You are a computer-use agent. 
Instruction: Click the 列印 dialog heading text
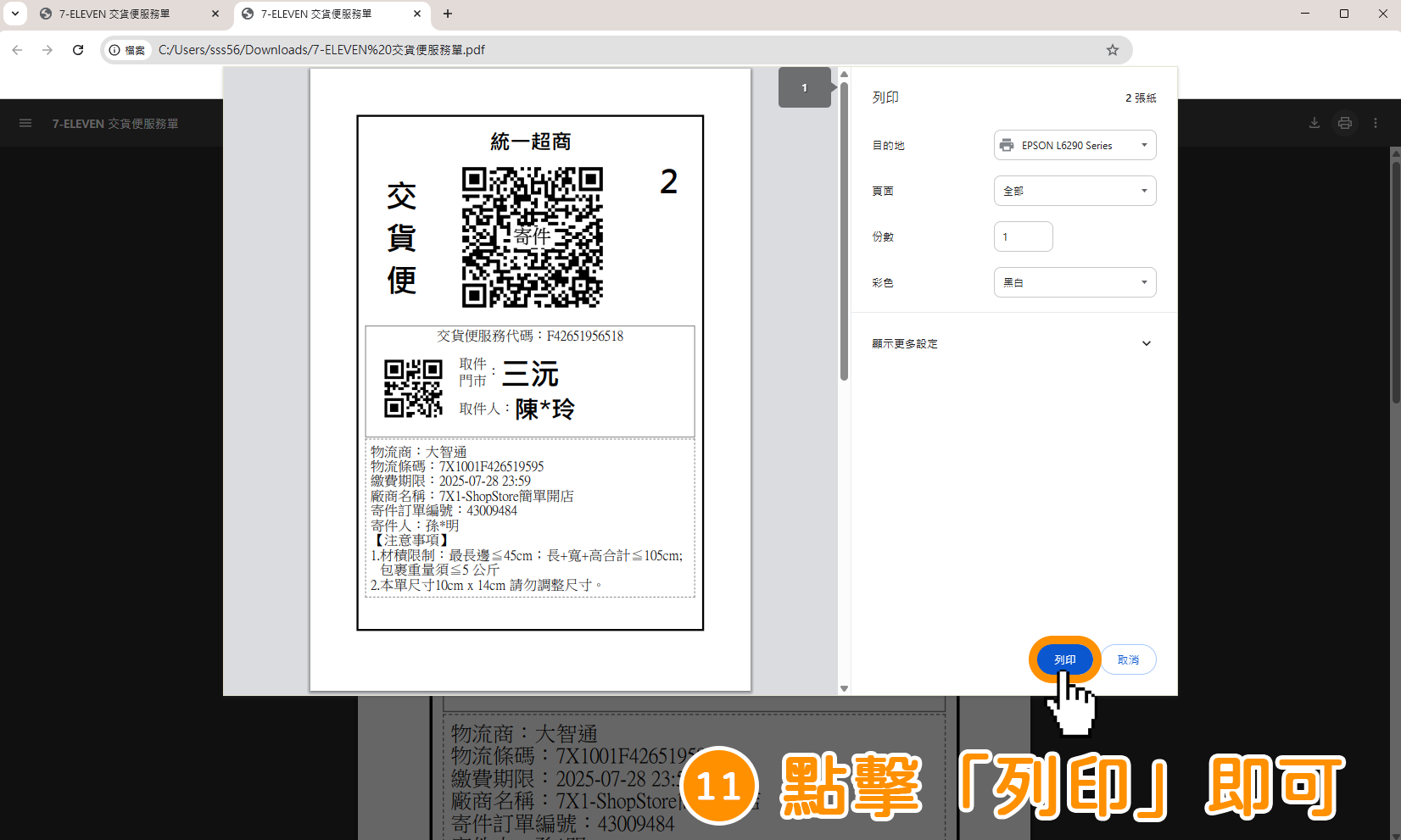(x=885, y=97)
